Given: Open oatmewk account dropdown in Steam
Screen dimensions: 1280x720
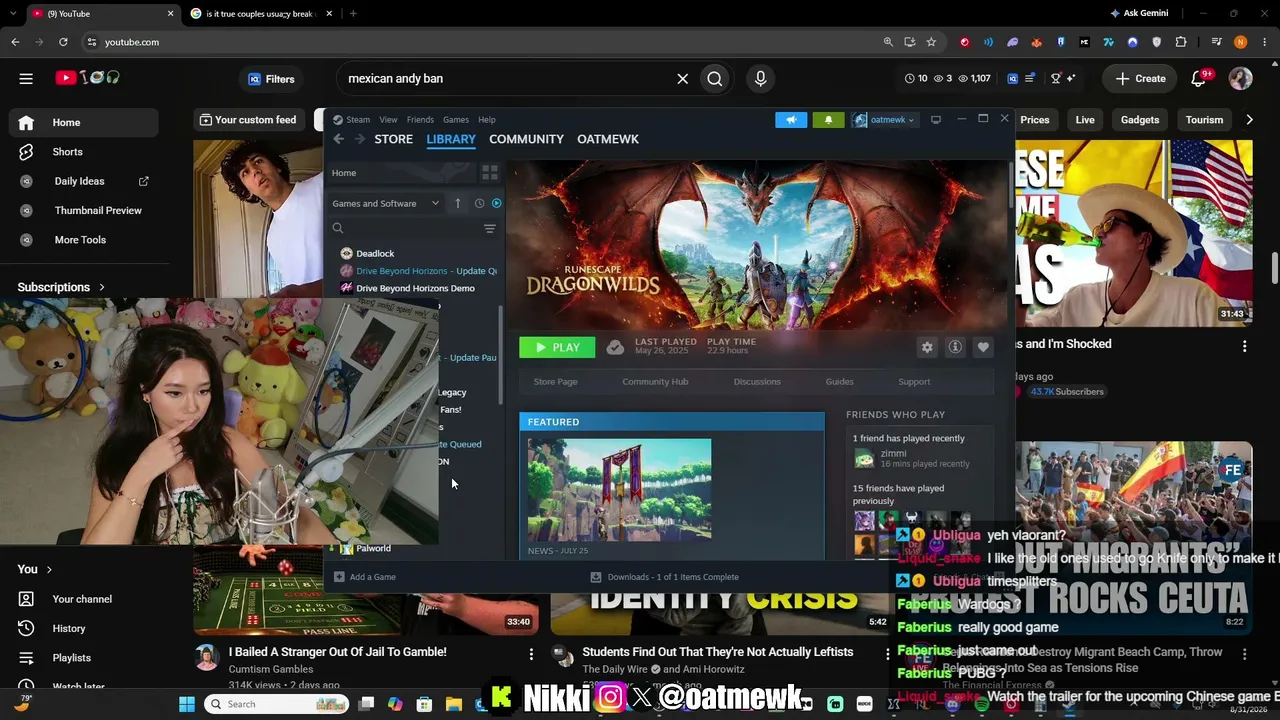Looking at the screenshot, I should tap(884, 120).
